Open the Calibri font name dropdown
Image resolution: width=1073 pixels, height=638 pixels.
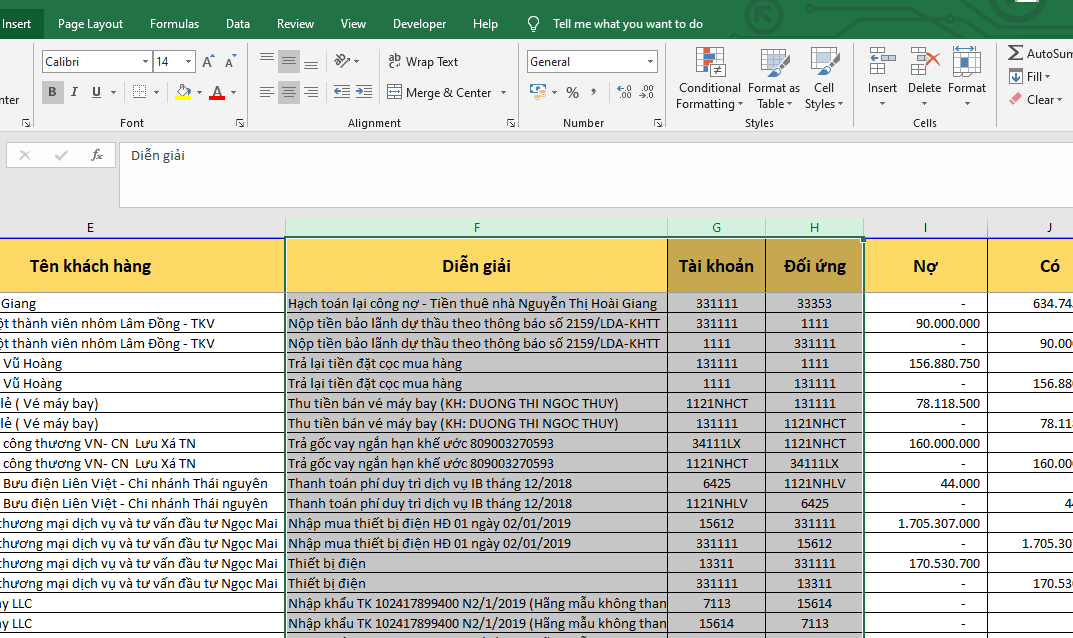[x=145, y=62]
